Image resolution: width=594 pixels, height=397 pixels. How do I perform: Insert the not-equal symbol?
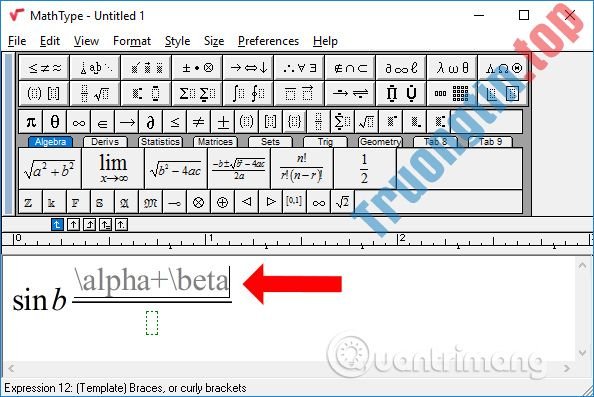click(199, 122)
